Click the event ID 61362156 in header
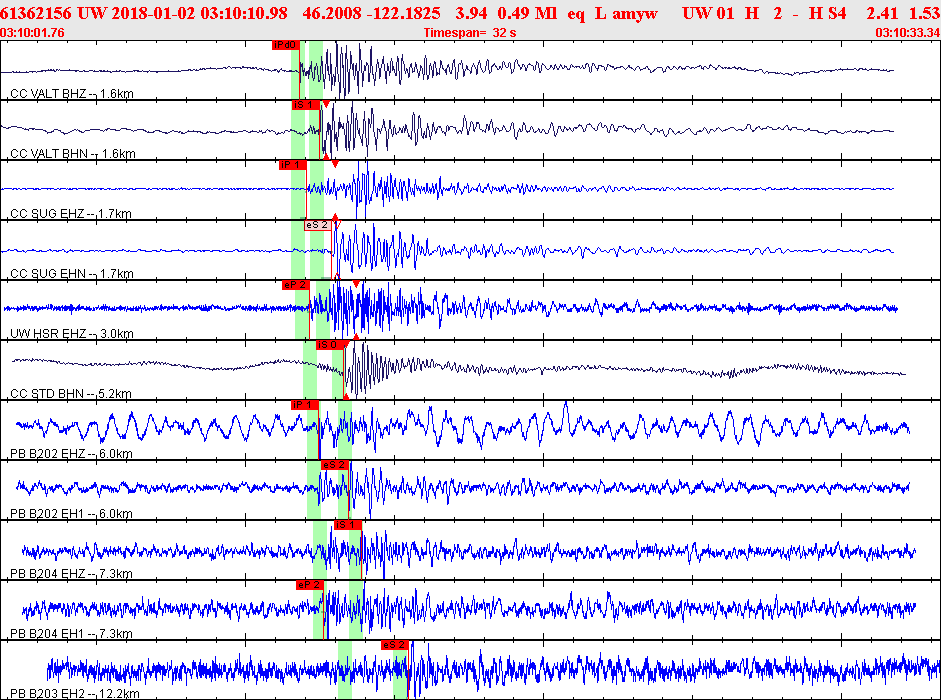Screen dimensions: 941x700 pyautogui.click(x=36, y=13)
